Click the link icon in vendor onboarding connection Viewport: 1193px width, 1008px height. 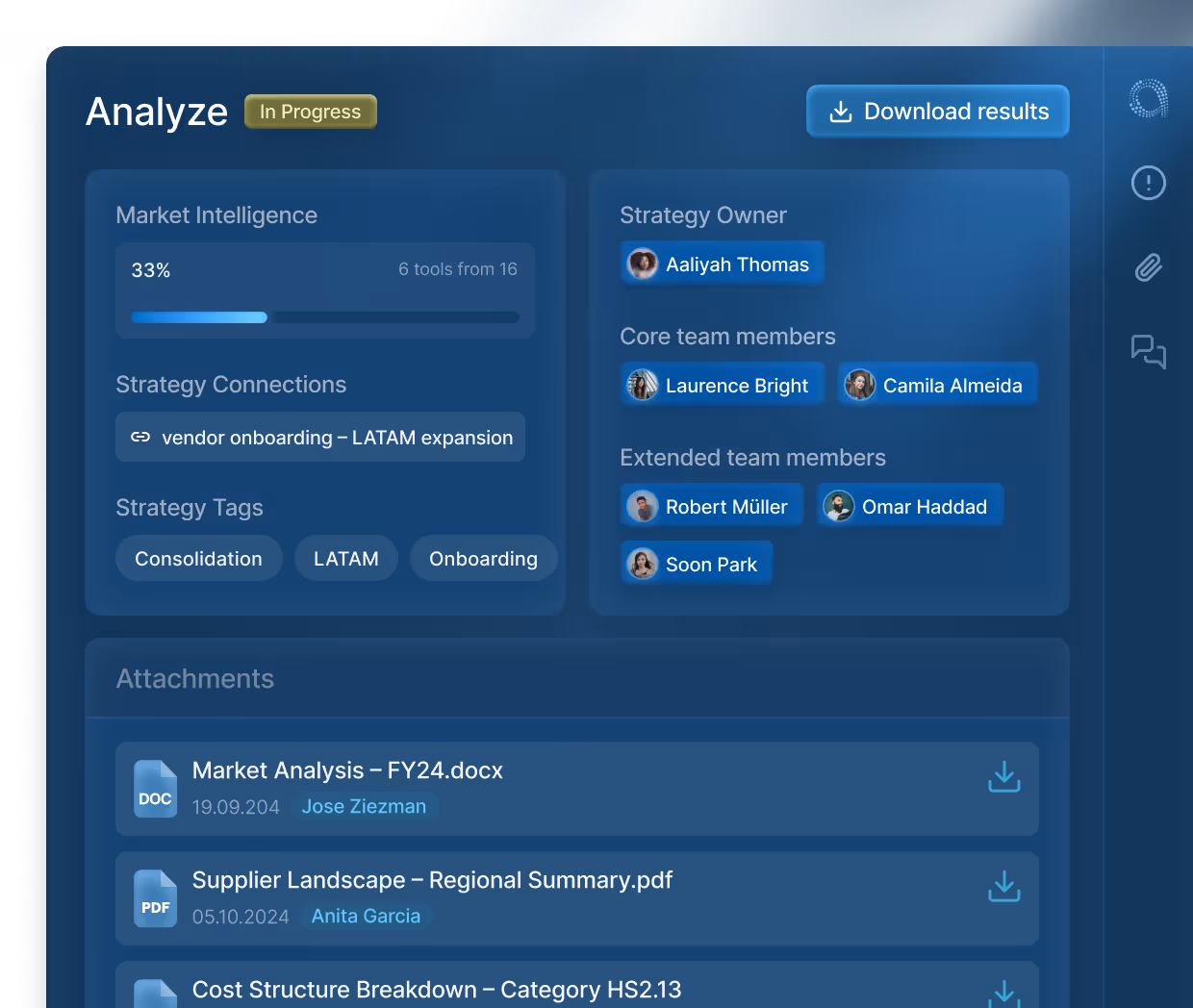click(140, 437)
